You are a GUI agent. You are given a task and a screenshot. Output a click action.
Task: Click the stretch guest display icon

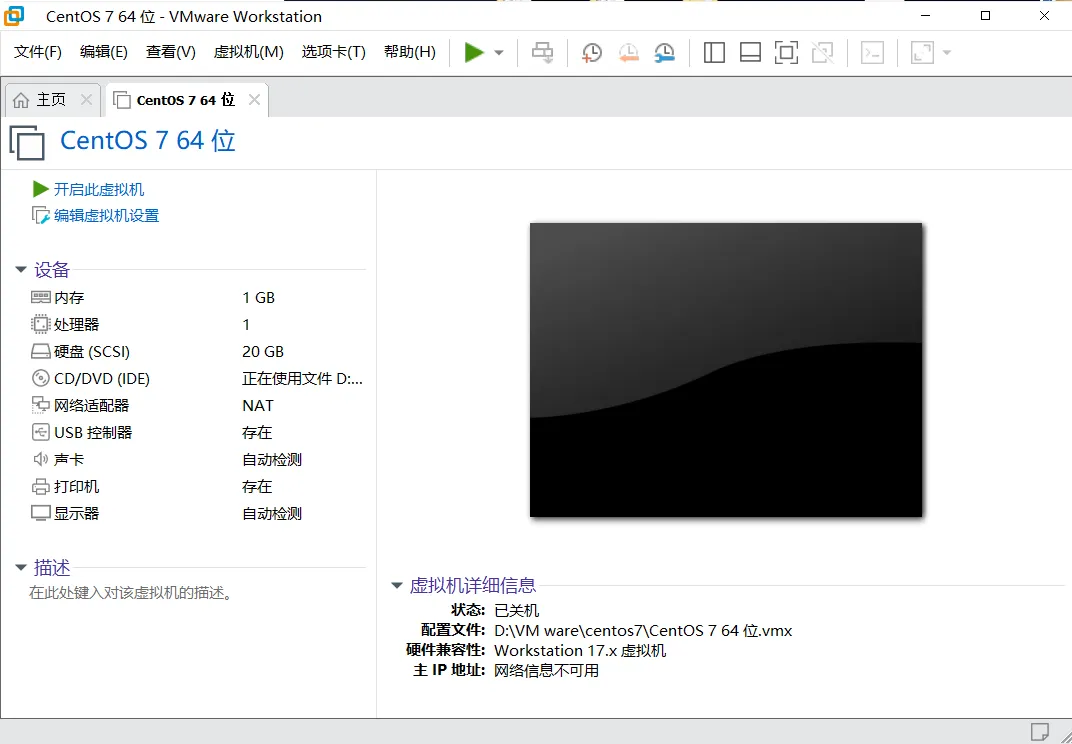point(922,53)
